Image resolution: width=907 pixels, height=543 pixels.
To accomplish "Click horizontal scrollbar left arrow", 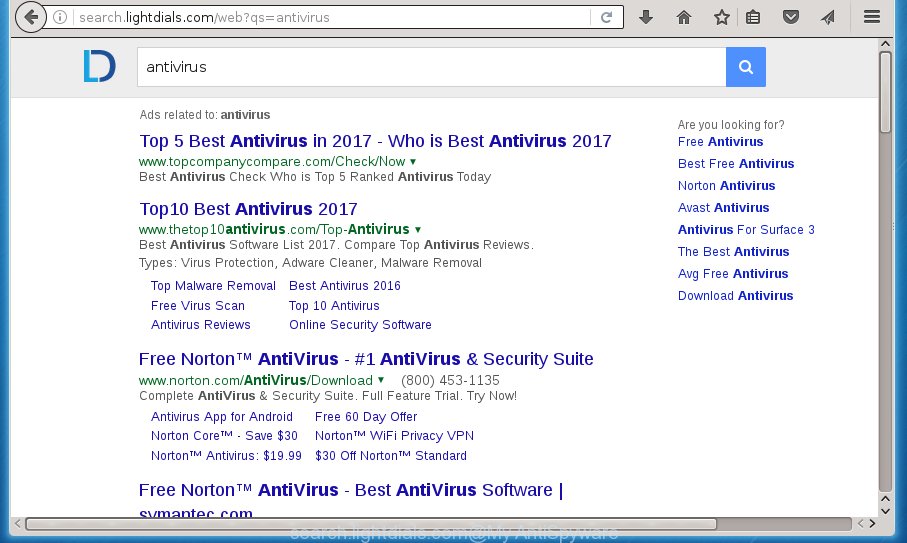I will tap(17, 524).
